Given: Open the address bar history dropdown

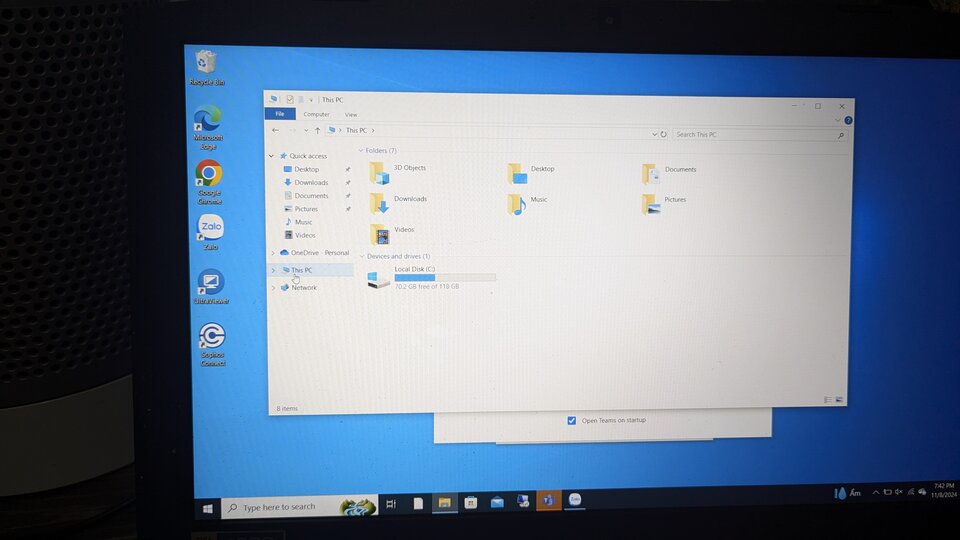Looking at the screenshot, I should pos(654,134).
